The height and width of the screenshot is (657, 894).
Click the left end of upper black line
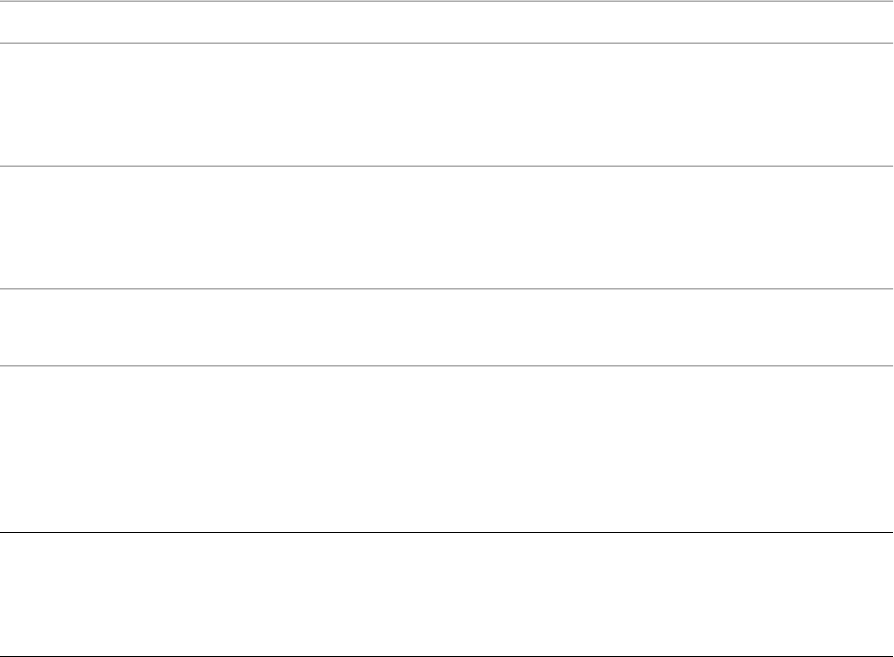pos(4,533)
